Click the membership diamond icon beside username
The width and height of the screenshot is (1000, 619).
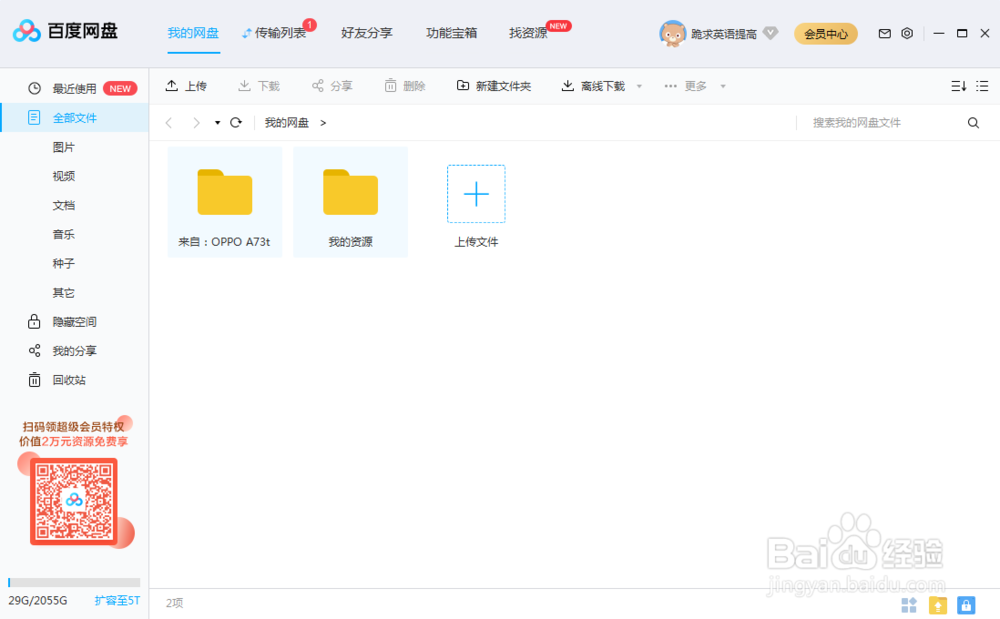point(770,33)
